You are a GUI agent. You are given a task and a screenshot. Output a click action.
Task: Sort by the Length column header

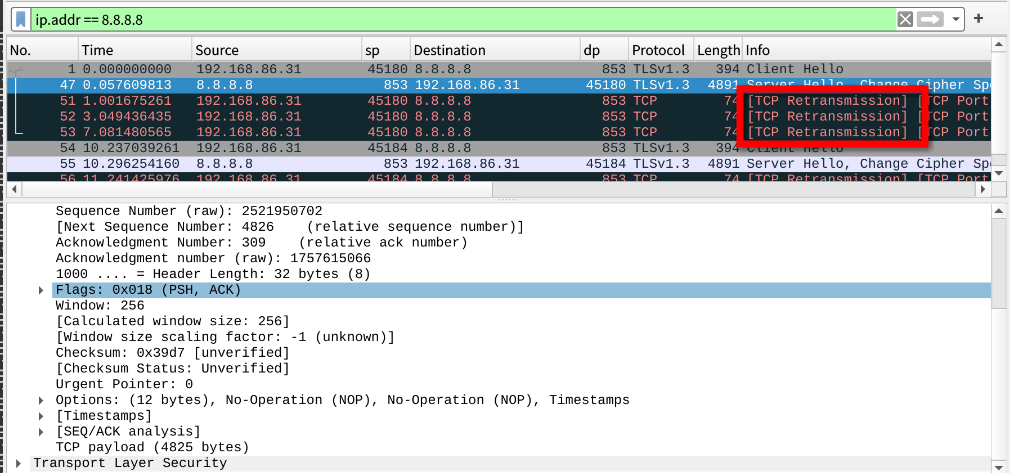(x=718, y=50)
